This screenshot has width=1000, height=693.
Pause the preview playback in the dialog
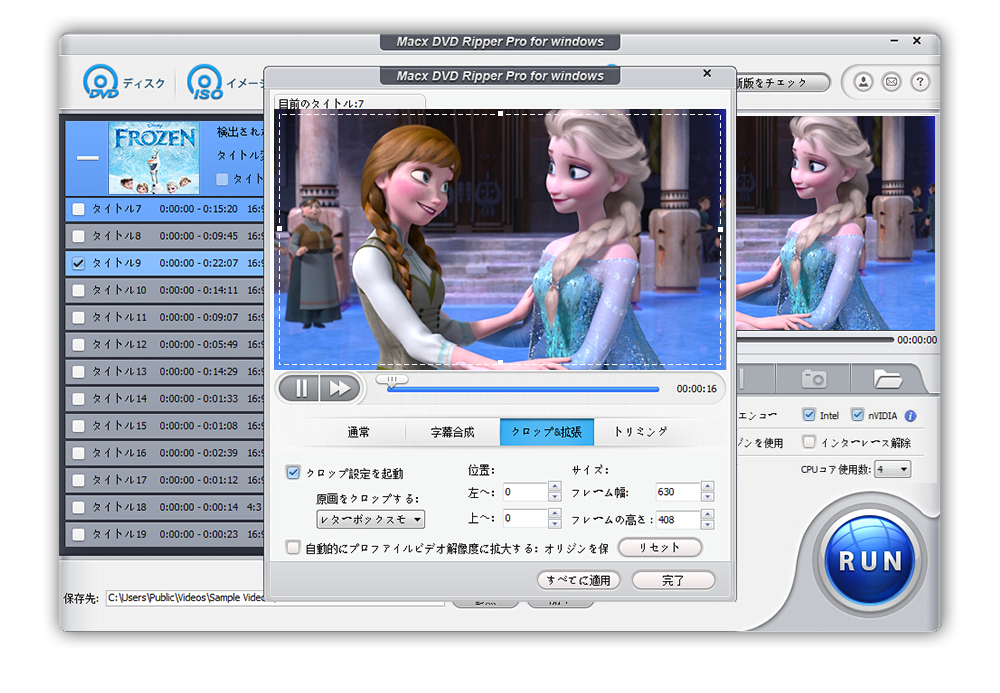click(x=301, y=388)
